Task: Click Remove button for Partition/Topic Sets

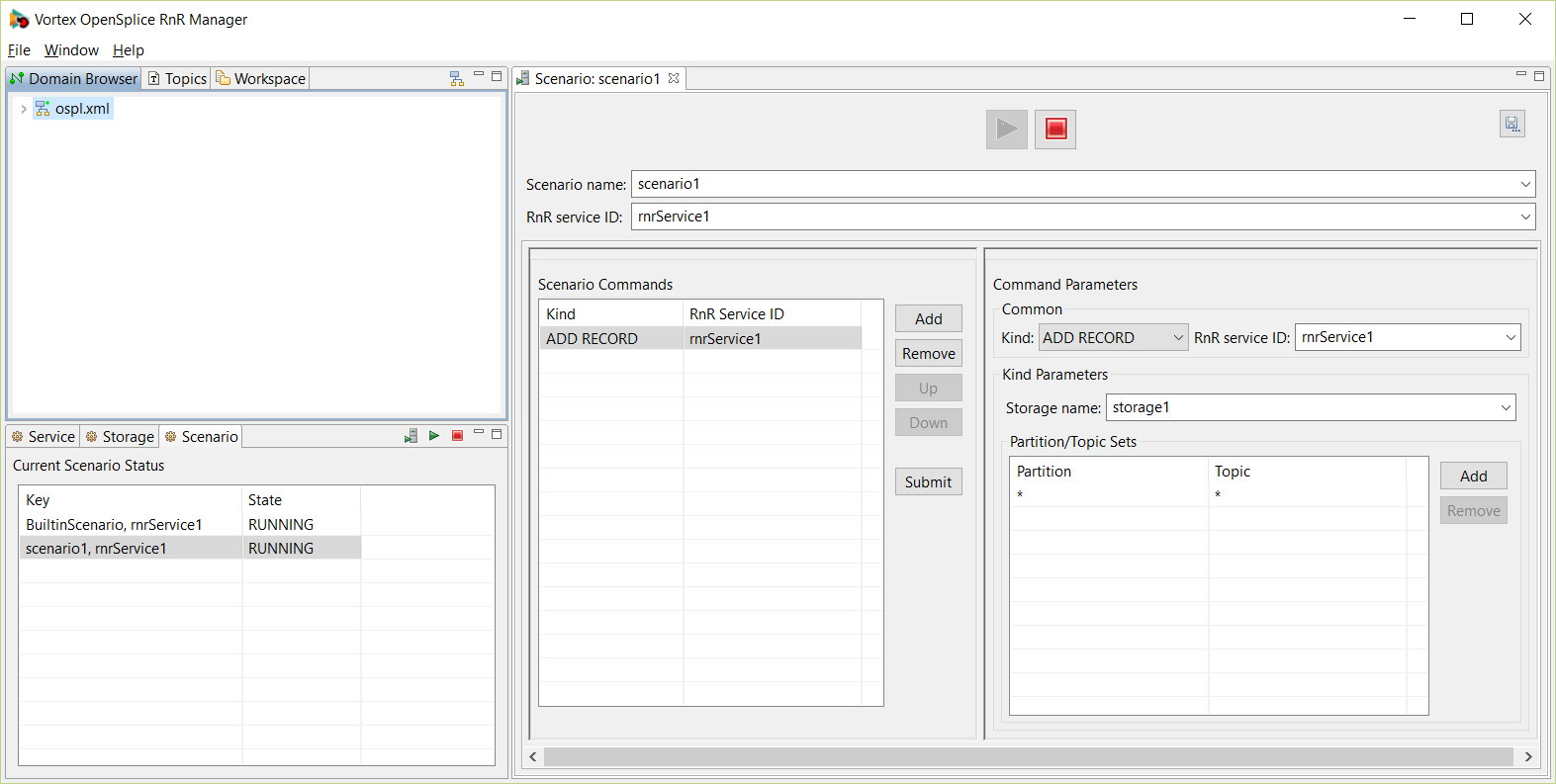Action: click(1474, 510)
